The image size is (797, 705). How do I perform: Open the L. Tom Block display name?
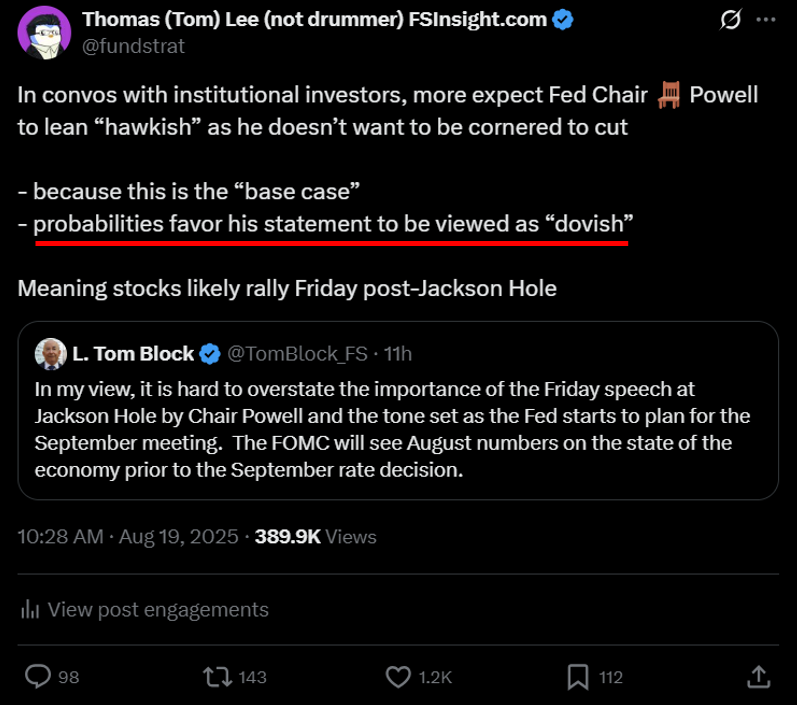coord(131,353)
